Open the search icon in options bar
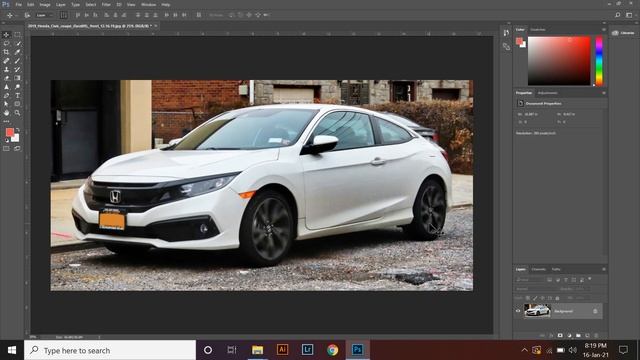Viewport: 640px width, 360px height. coord(618,15)
